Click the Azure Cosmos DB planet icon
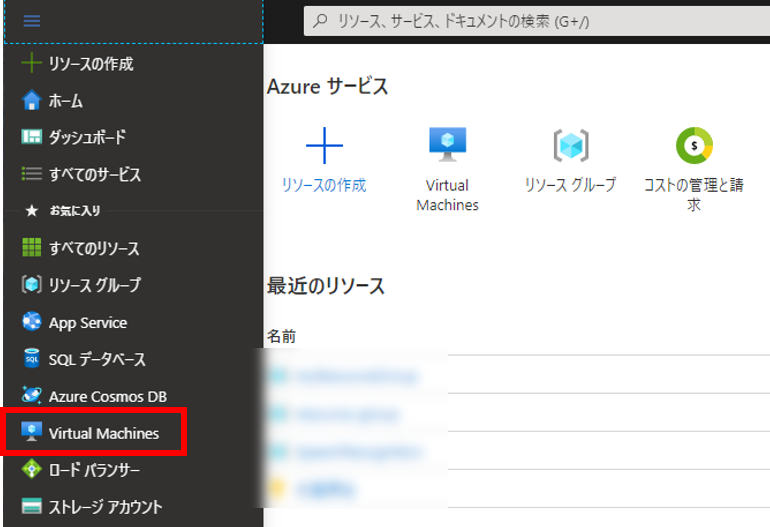The image size is (770, 527). coord(32,396)
